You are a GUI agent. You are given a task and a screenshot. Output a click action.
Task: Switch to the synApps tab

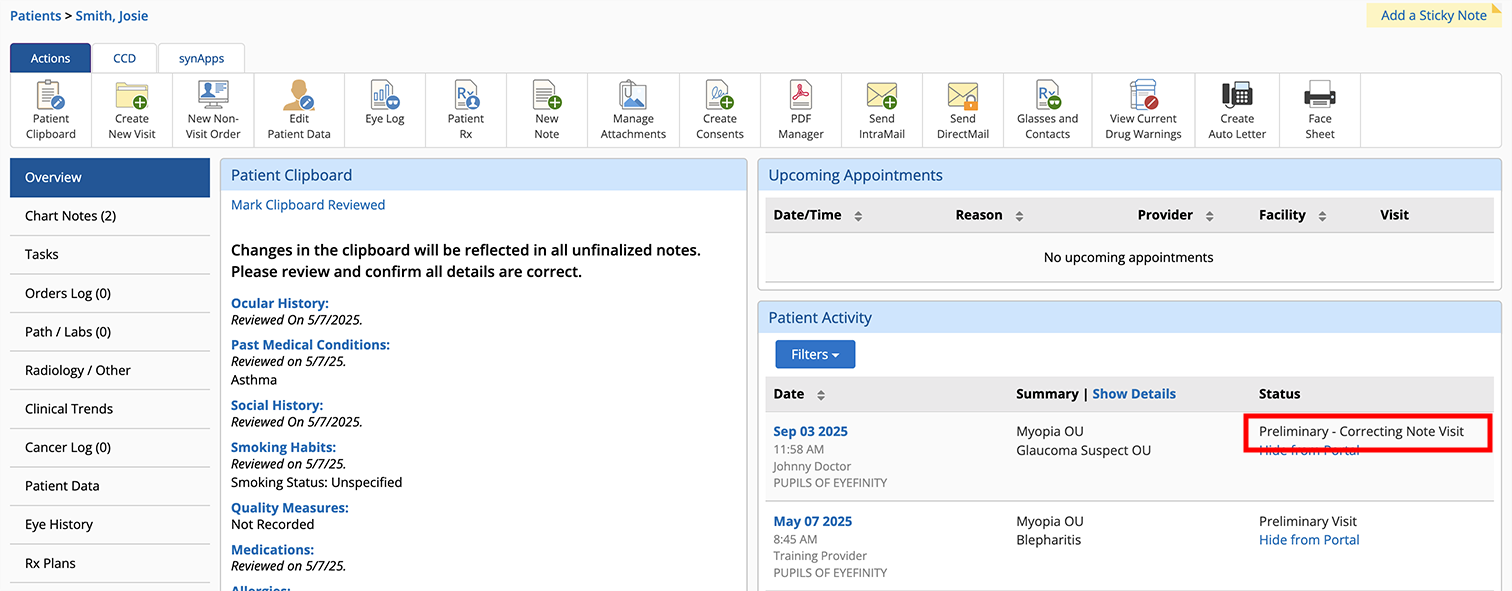(201, 58)
